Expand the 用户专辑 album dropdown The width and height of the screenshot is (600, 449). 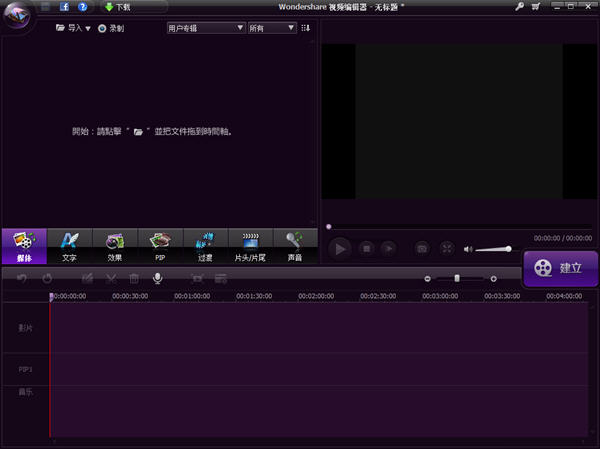tap(205, 28)
